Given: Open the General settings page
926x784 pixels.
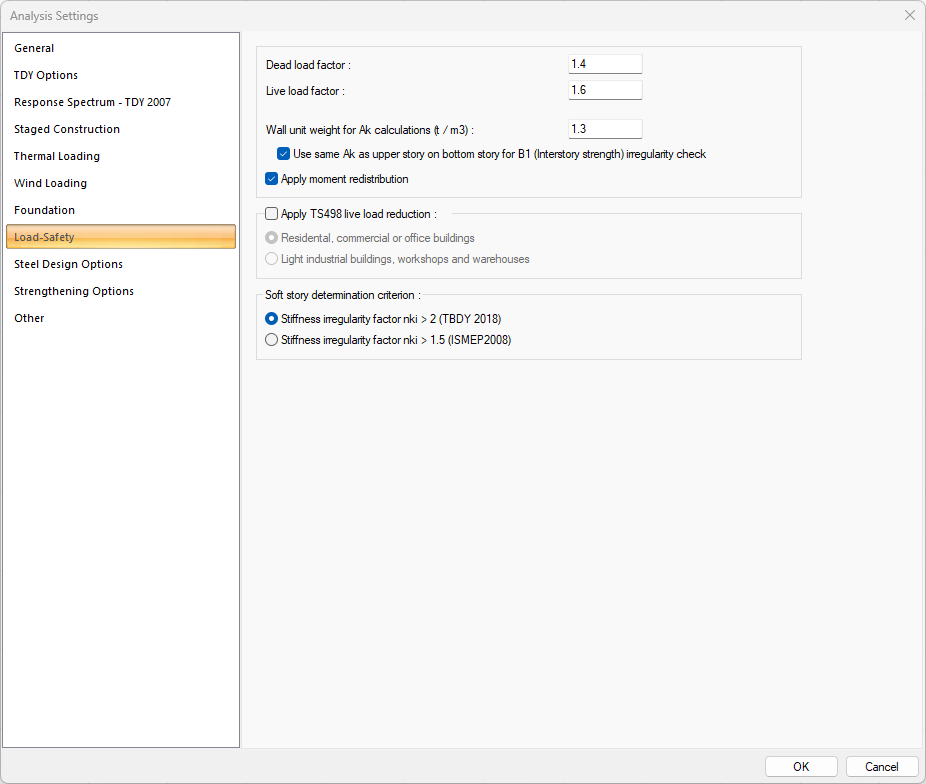Looking at the screenshot, I should (120, 48).
